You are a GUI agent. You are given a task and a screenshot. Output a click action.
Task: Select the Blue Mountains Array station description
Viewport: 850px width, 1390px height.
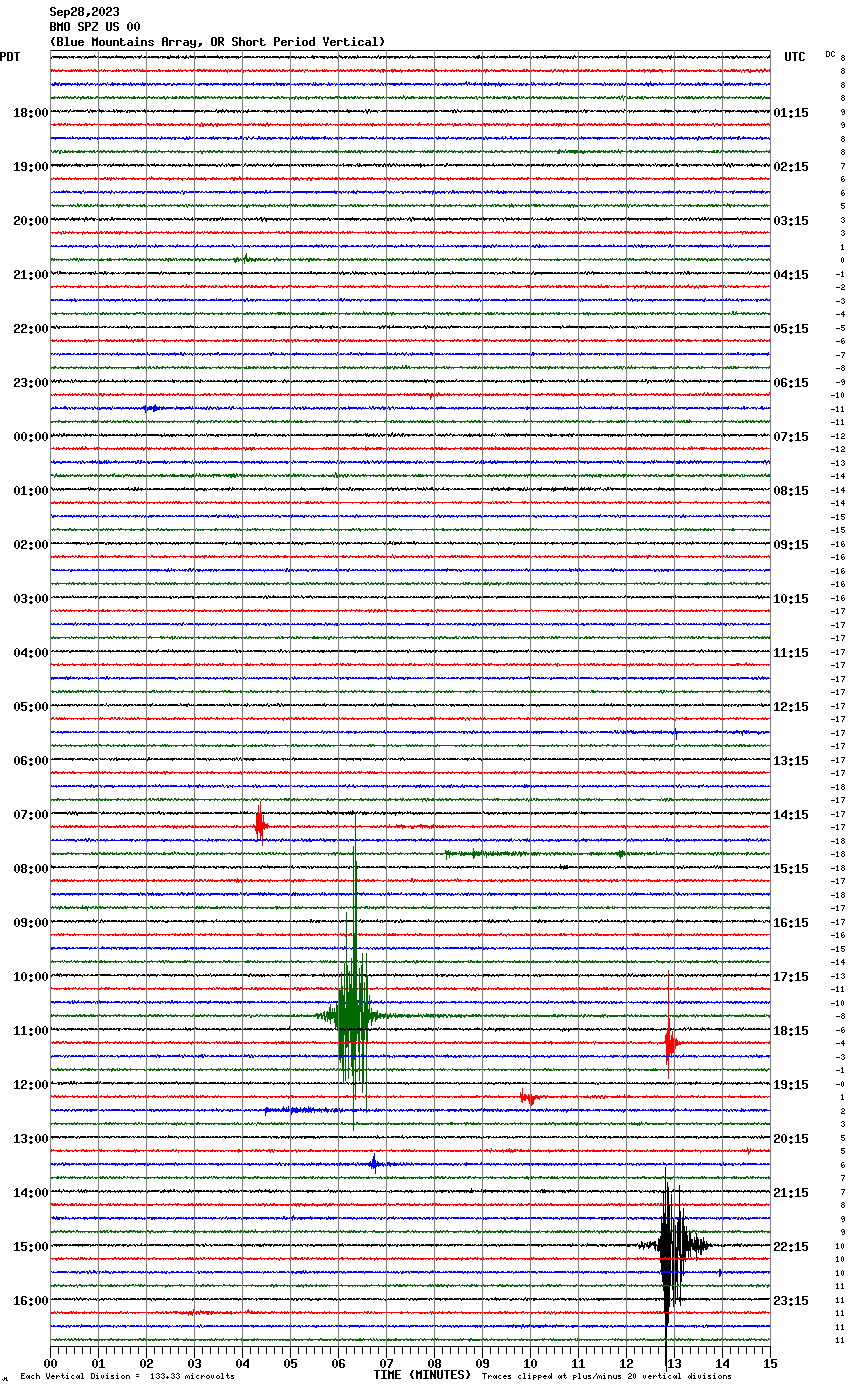point(217,42)
